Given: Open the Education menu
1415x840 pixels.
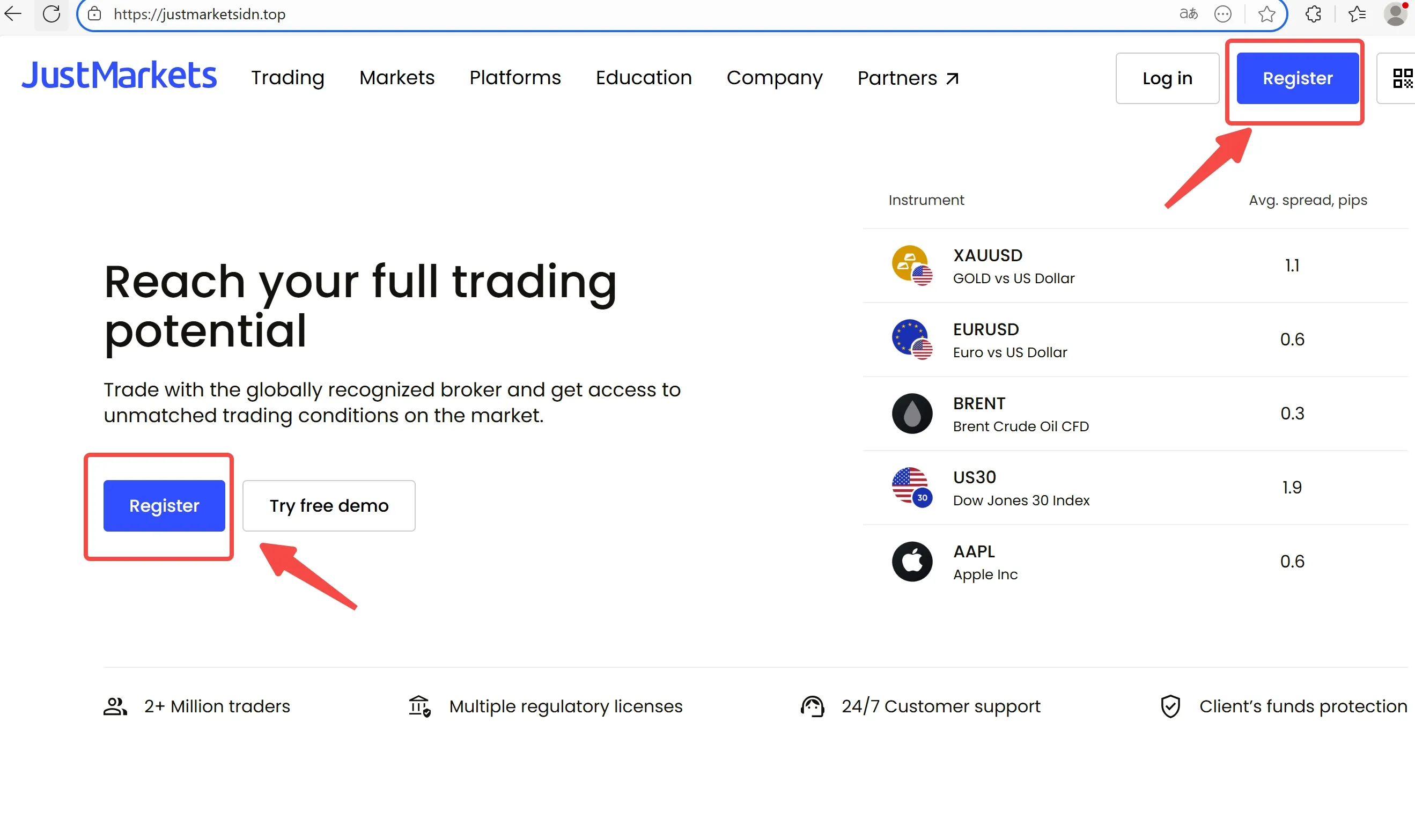Looking at the screenshot, I should 644,78.
